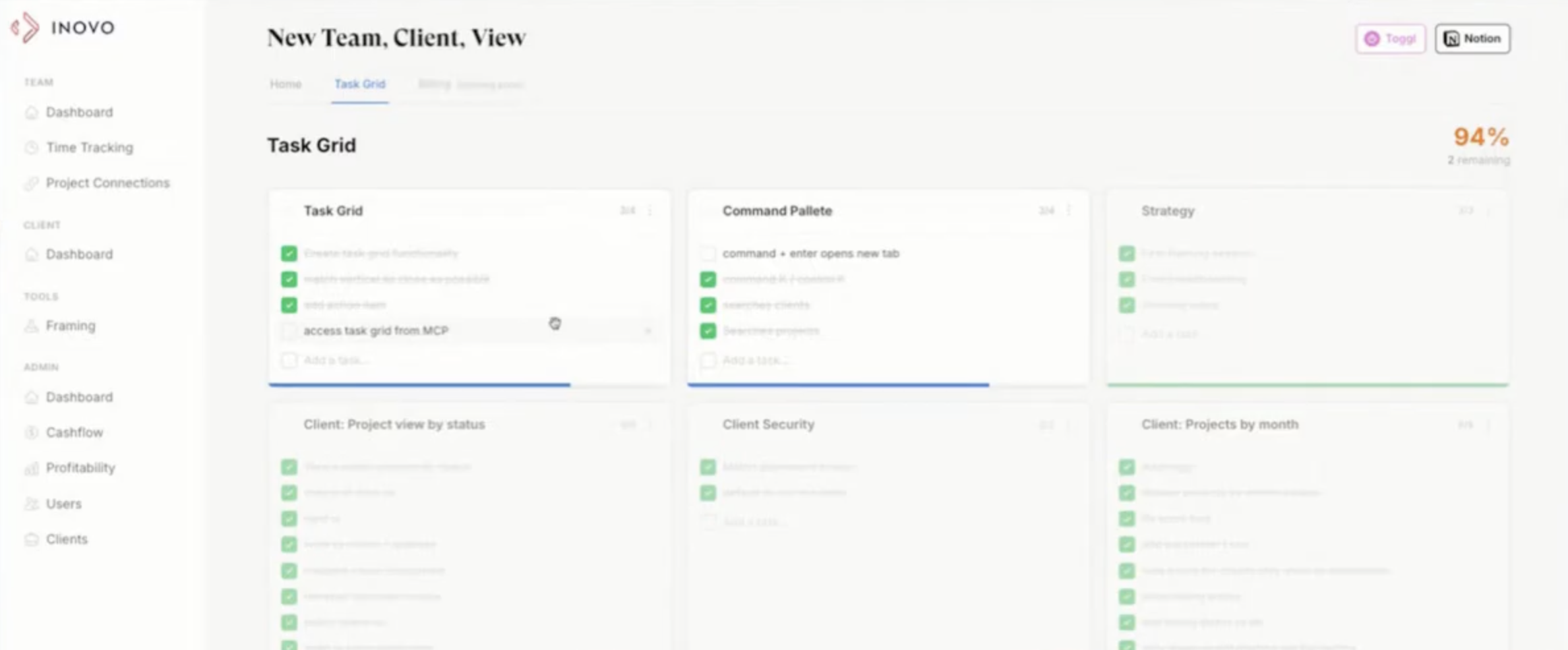This screenshot has height=650, width=1568.
Task: Click the Task Grid card progress bar
Action: (419, 384)
